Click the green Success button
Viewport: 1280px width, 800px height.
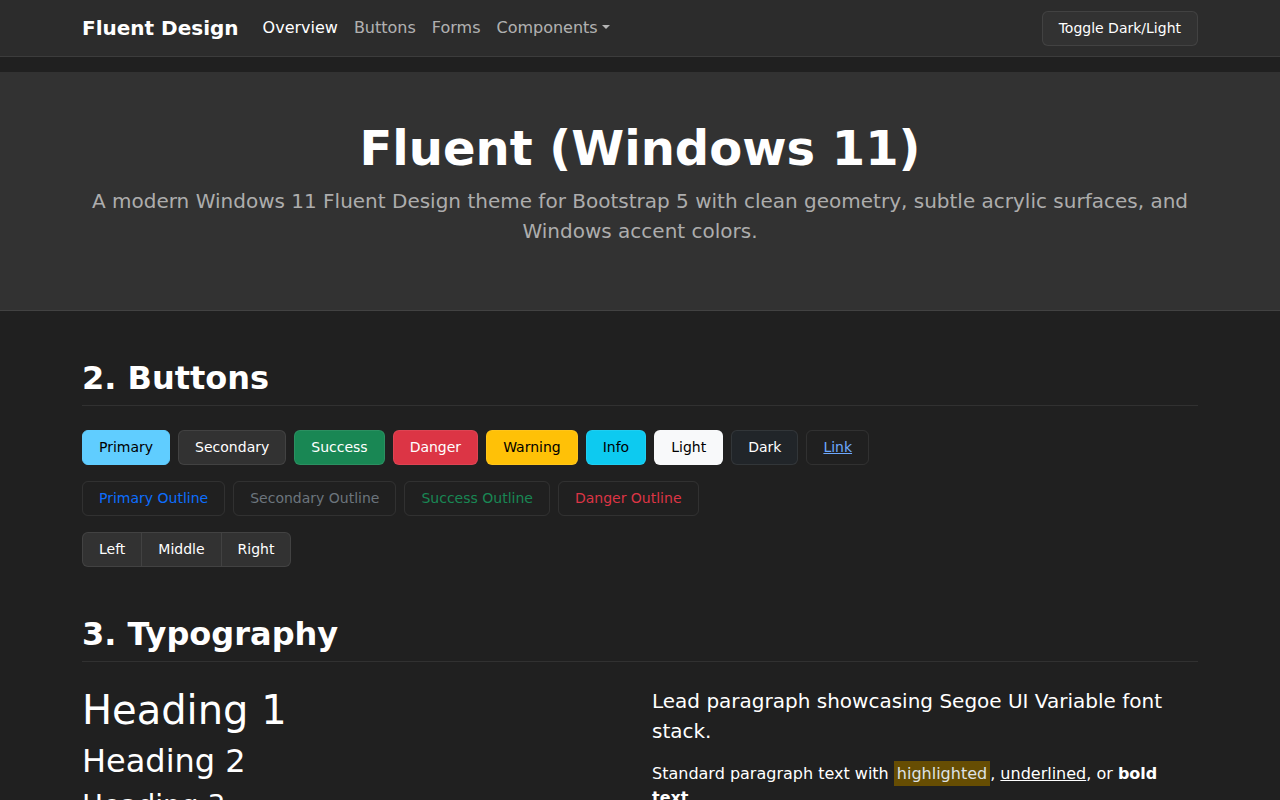339,447
